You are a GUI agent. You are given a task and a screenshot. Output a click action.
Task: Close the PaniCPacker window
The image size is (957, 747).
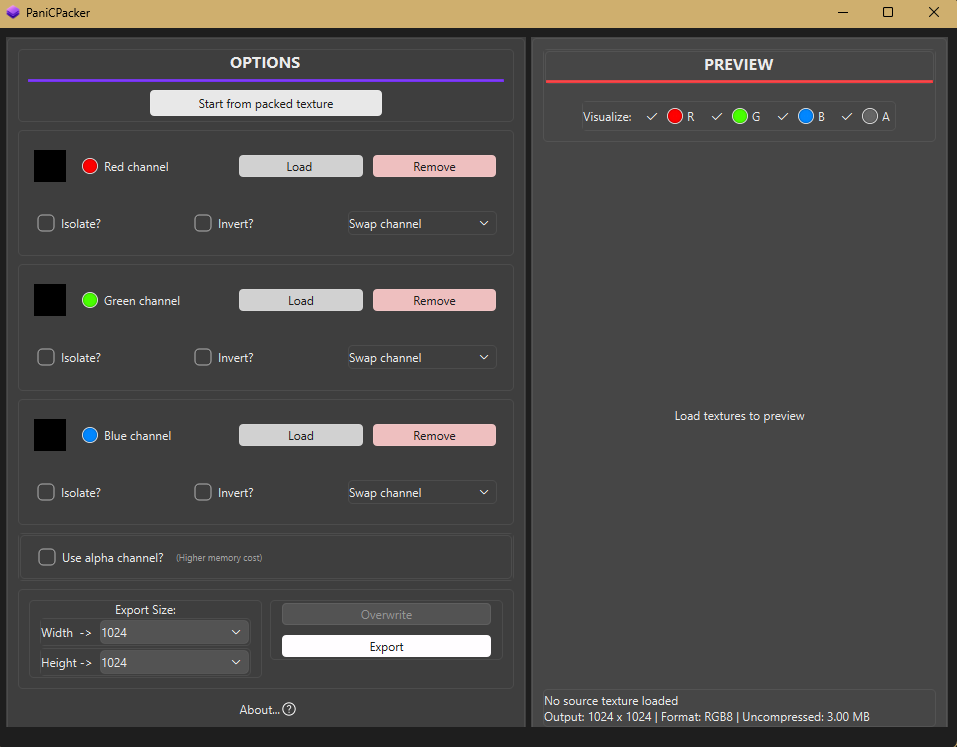click(x=934, y=12)
